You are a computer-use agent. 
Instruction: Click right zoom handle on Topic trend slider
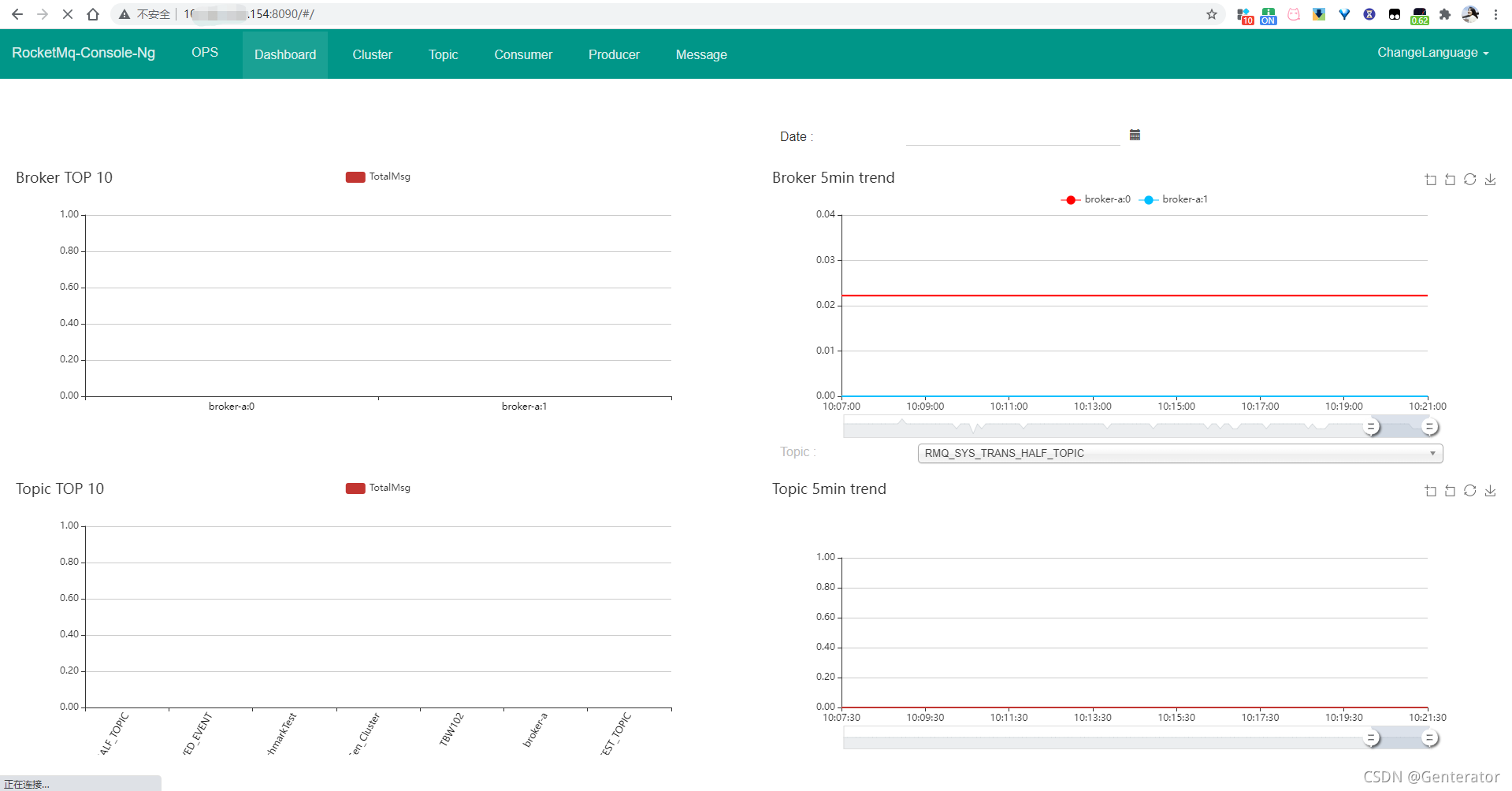(x=1429, y=738)
